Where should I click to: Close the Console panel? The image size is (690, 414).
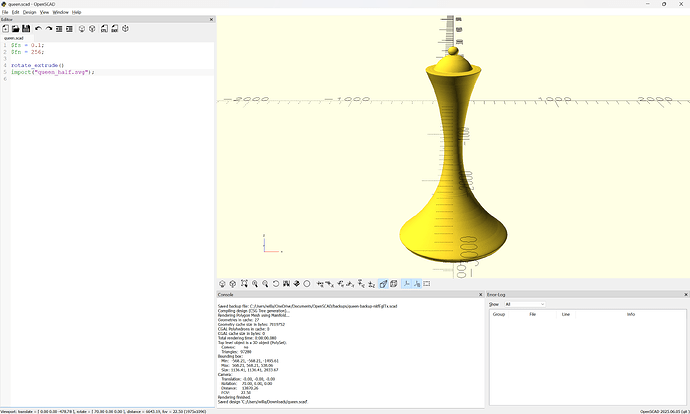pyautogui.click(x=481, y=294)
